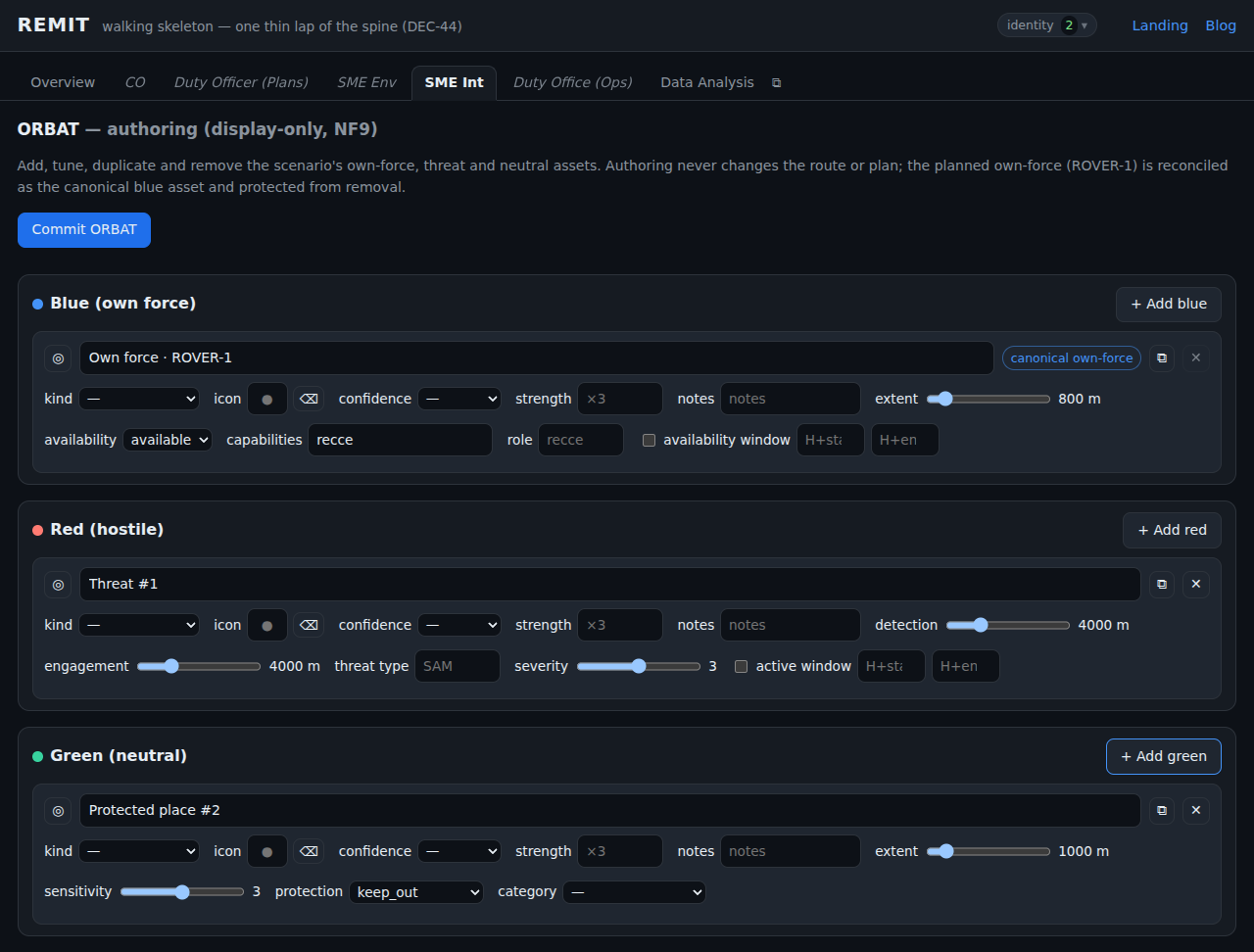The image size is (1254, 952).
Task: Open the Protected place #2 kind dropdown
Action: tap(139, 852)
